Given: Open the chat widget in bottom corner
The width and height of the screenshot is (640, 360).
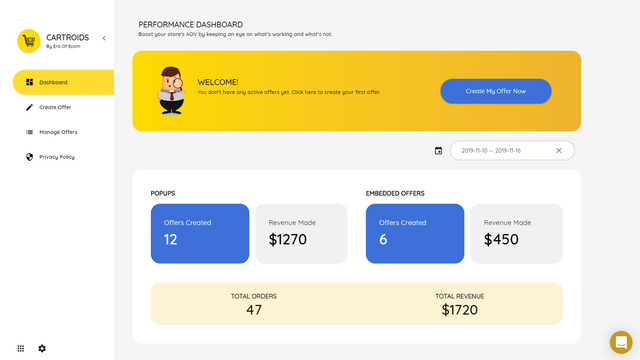Looking at the screenshot, I should [x=621, y=342].
